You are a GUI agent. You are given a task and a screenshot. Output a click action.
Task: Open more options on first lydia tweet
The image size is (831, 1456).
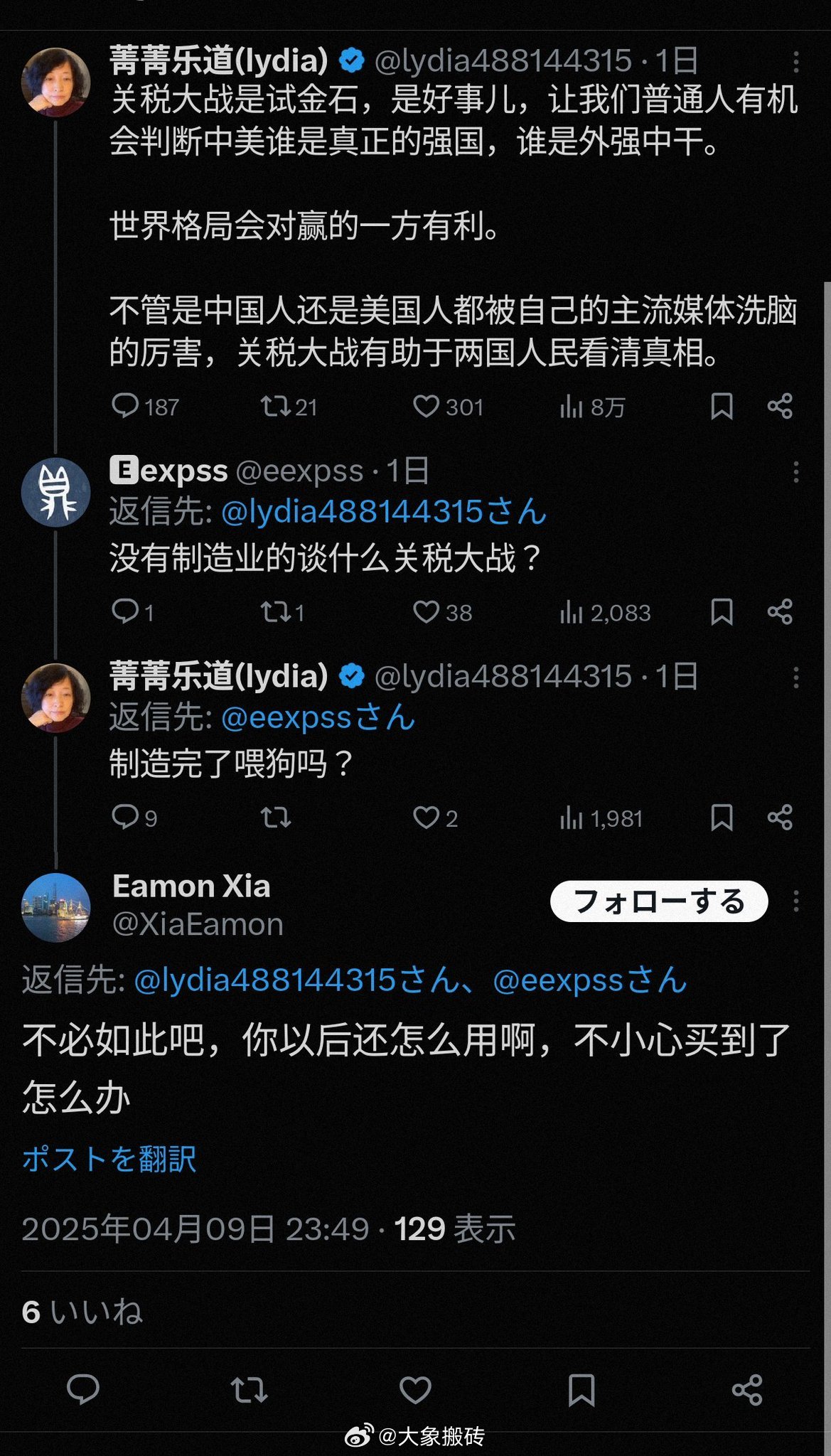point(796,62)
